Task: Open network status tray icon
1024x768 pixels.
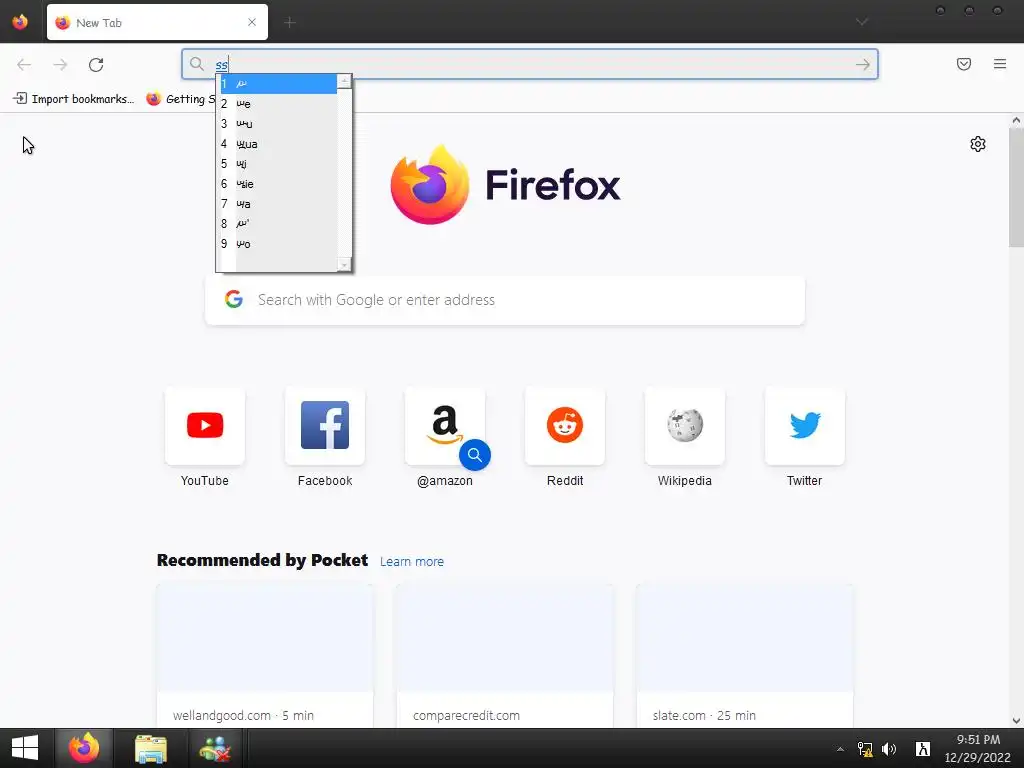Action: [865, 749]
